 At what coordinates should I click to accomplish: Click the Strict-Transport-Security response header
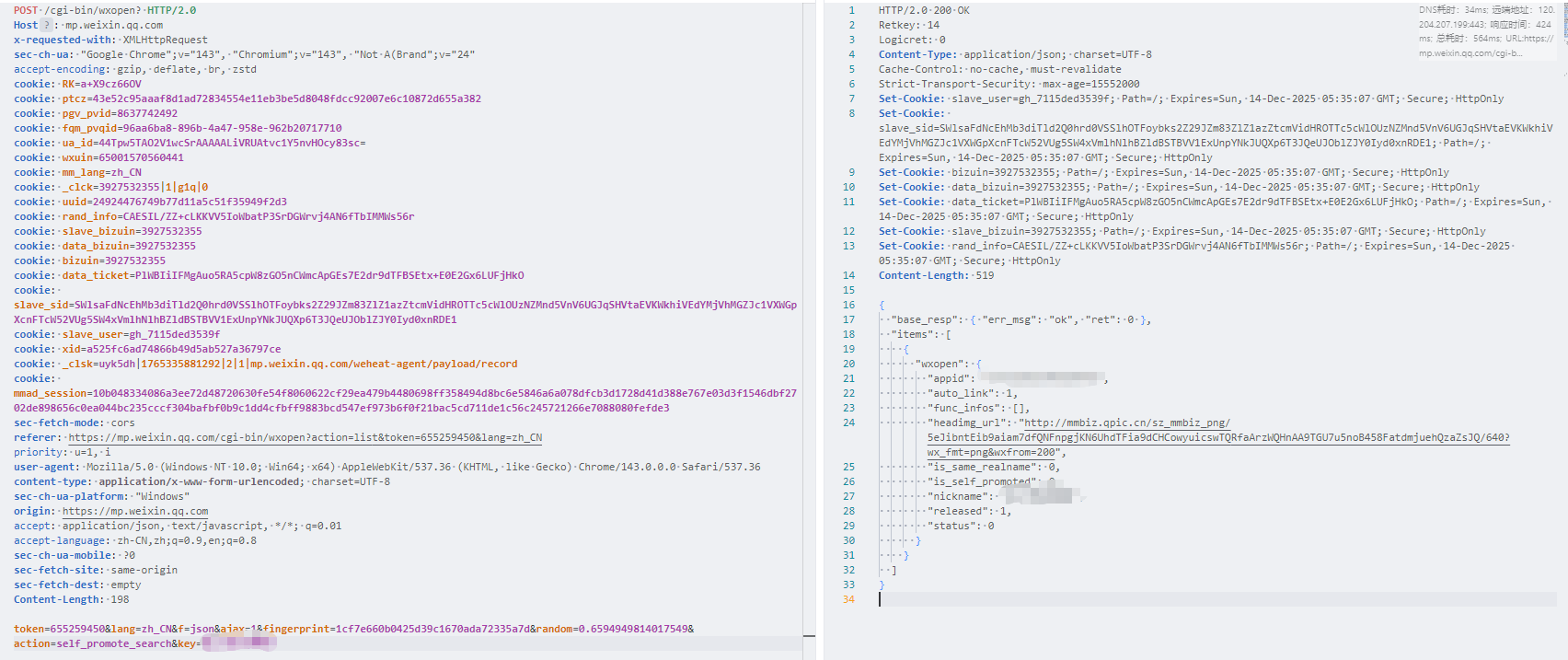(x=955, y=84)
